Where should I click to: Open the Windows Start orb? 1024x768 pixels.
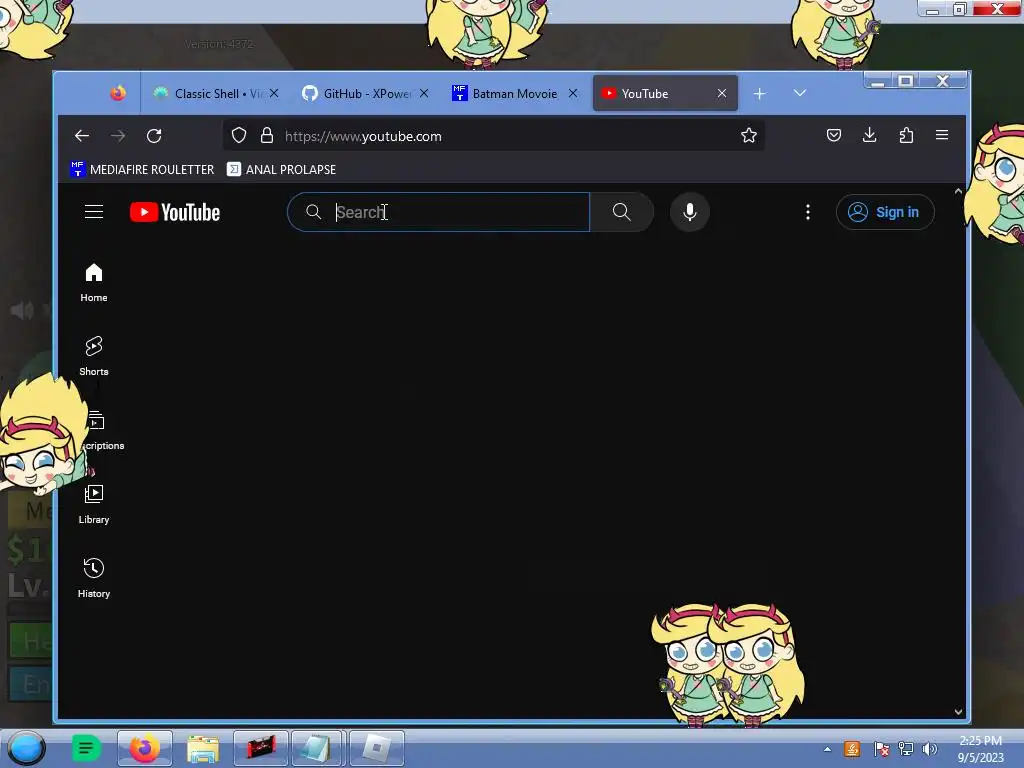(26, 748)
